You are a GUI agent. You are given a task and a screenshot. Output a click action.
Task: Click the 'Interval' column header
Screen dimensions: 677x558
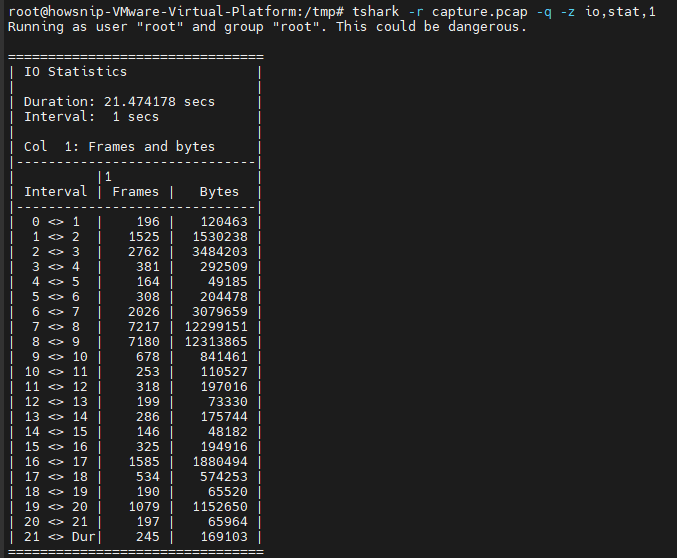click(56, 192)
